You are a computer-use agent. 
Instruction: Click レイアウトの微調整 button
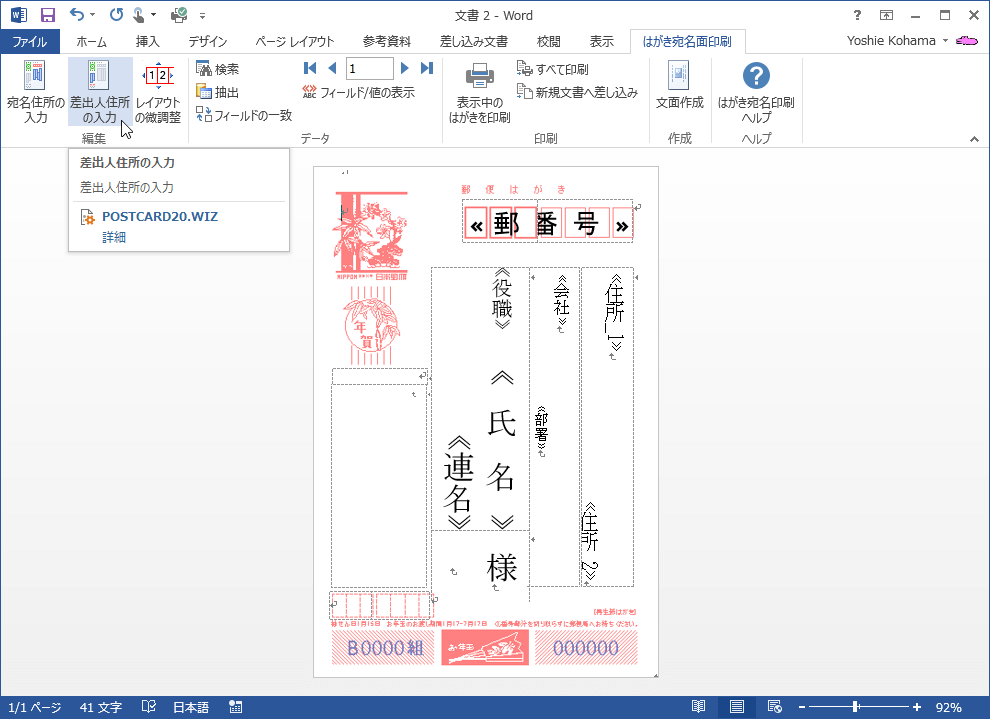tap(158, 92)
